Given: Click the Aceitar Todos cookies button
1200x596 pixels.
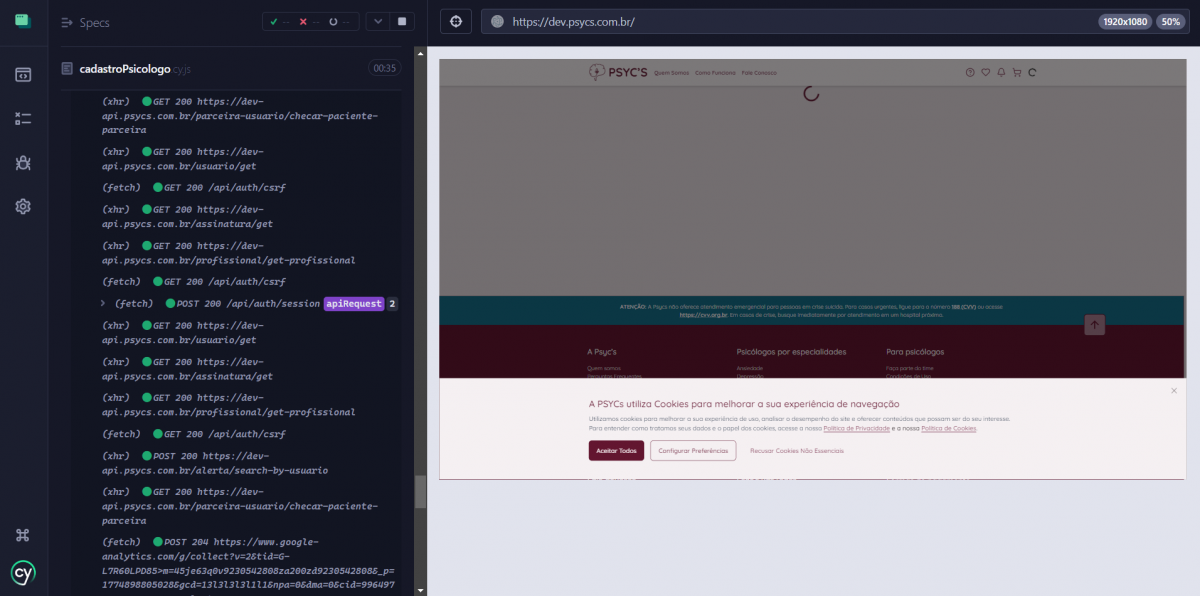Looking at the screenshot, I should click(616, 451).
